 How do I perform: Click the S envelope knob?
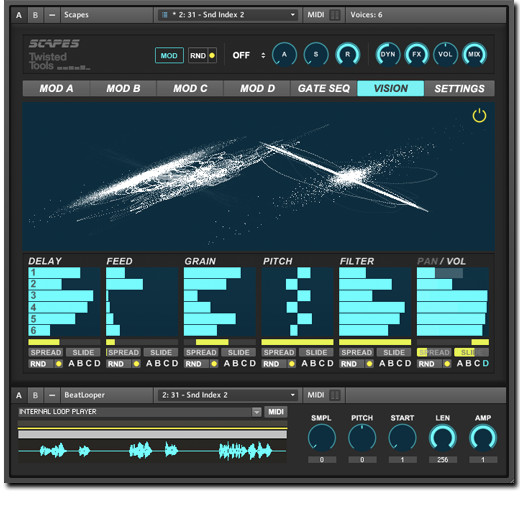click(316, 55)
